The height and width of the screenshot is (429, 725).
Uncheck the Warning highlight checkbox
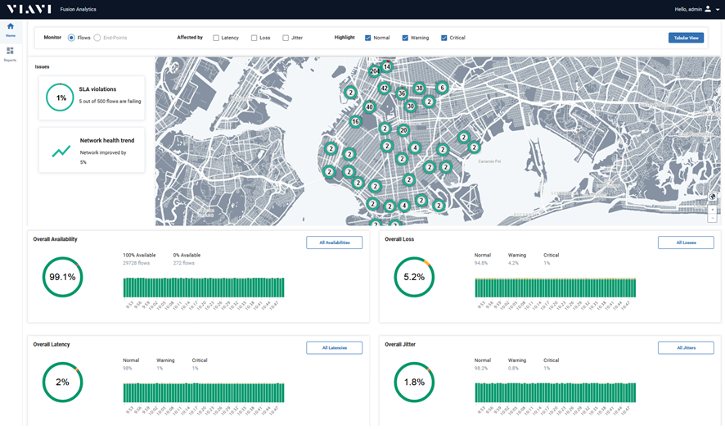click(x=405, y=38)
